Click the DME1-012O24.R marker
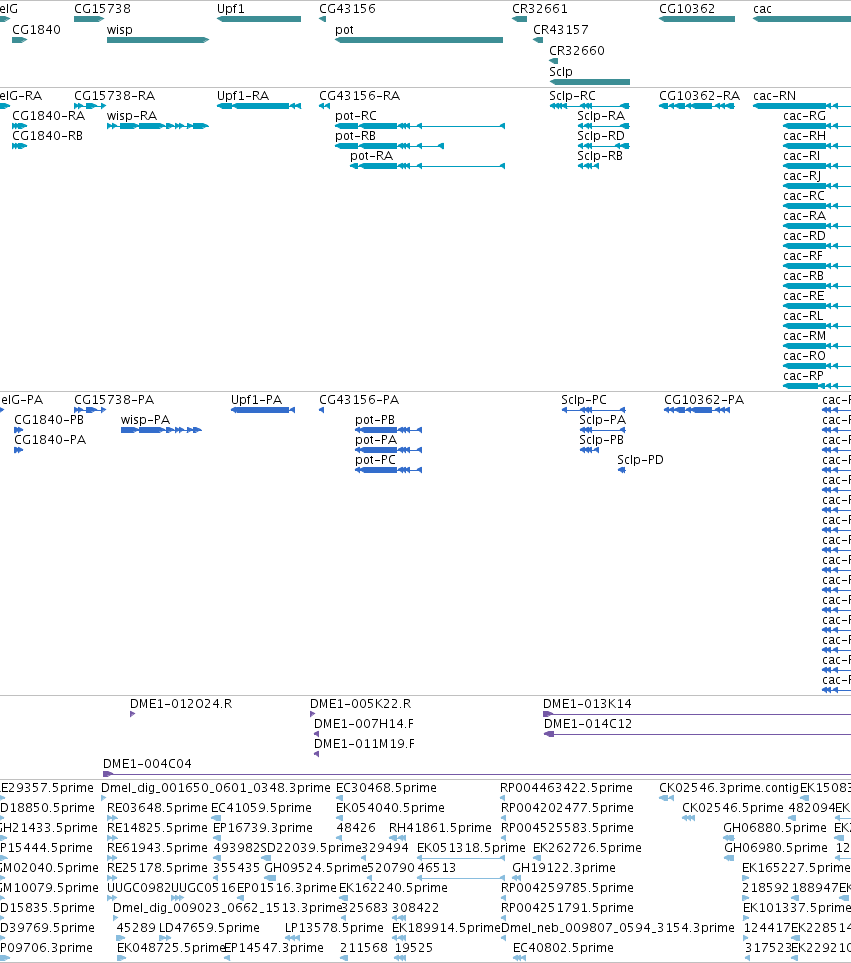 [133, 714]
